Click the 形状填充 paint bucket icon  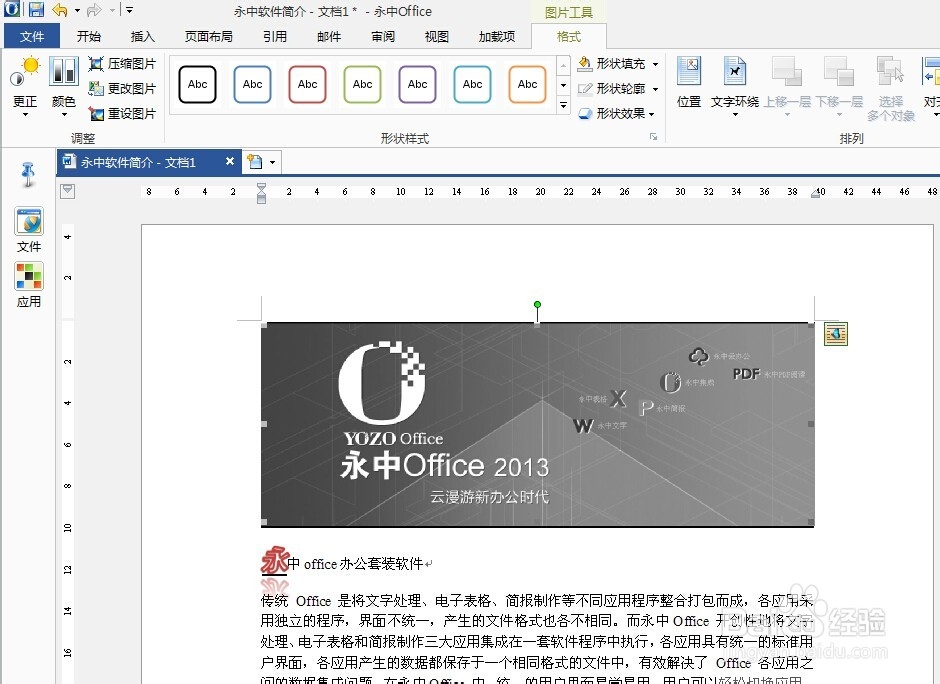click(585, 64)
